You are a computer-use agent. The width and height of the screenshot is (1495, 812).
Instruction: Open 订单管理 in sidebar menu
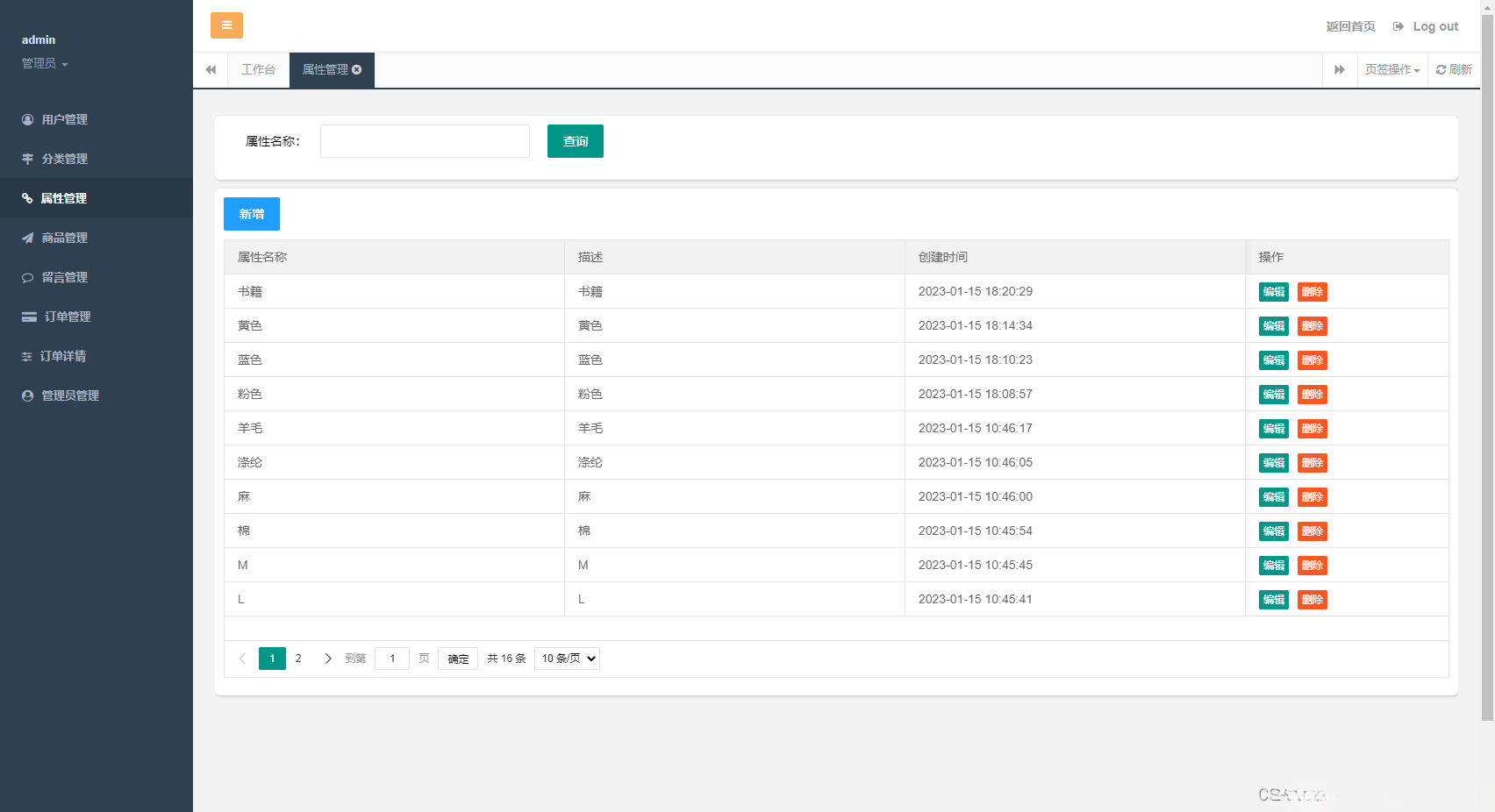click(x=97, y=317)
